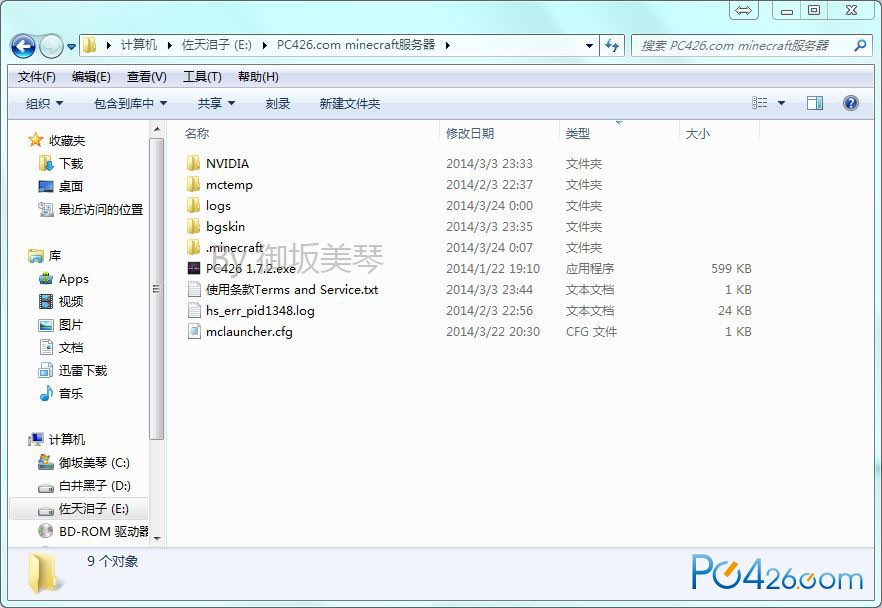Screen dimensions: 882x608
Task: Click the navigation pane scrollbar thumb
Action: pyautogui.click(x=157, y=289)
